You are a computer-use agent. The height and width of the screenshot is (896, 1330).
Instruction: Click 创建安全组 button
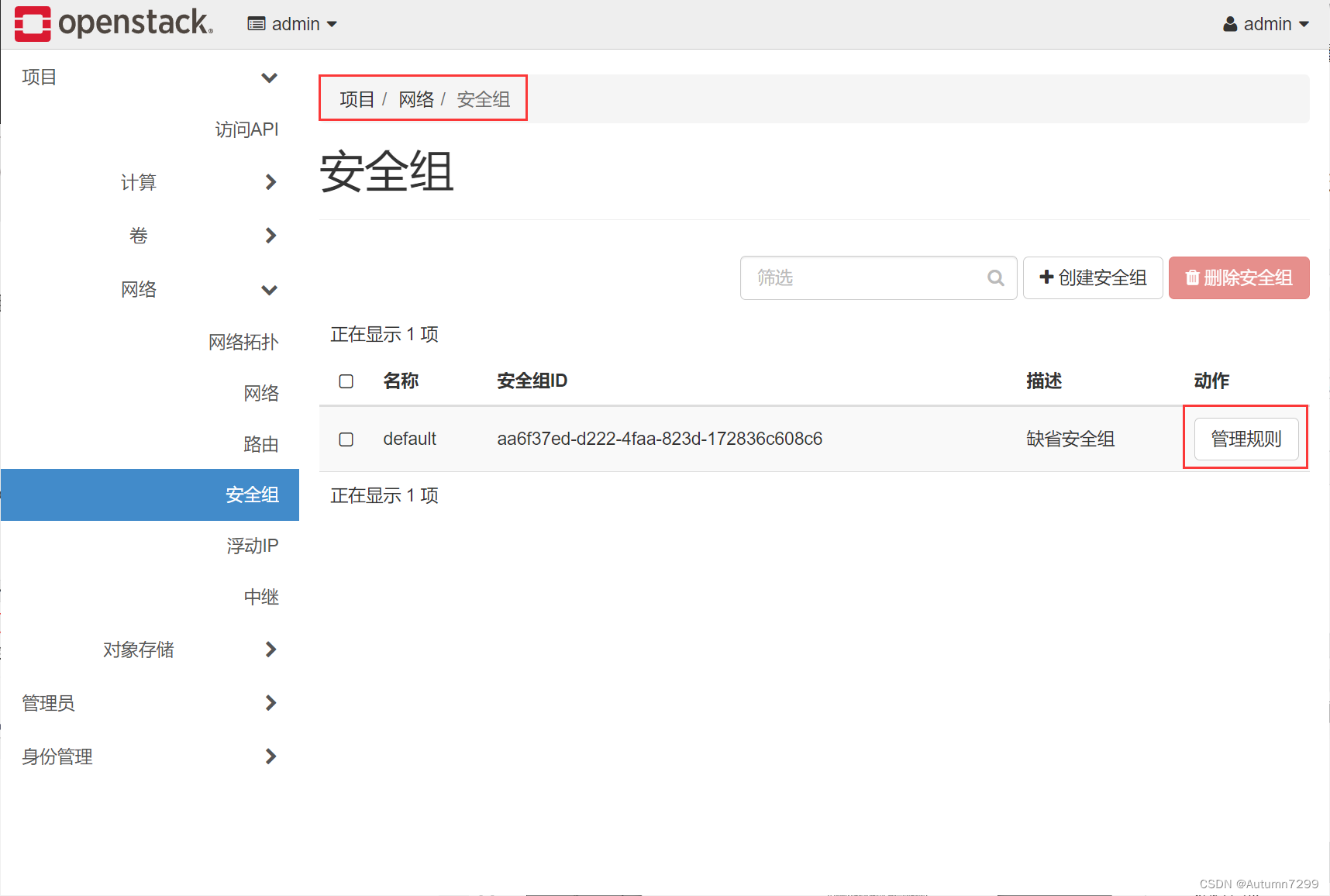tap(1093, 277)
